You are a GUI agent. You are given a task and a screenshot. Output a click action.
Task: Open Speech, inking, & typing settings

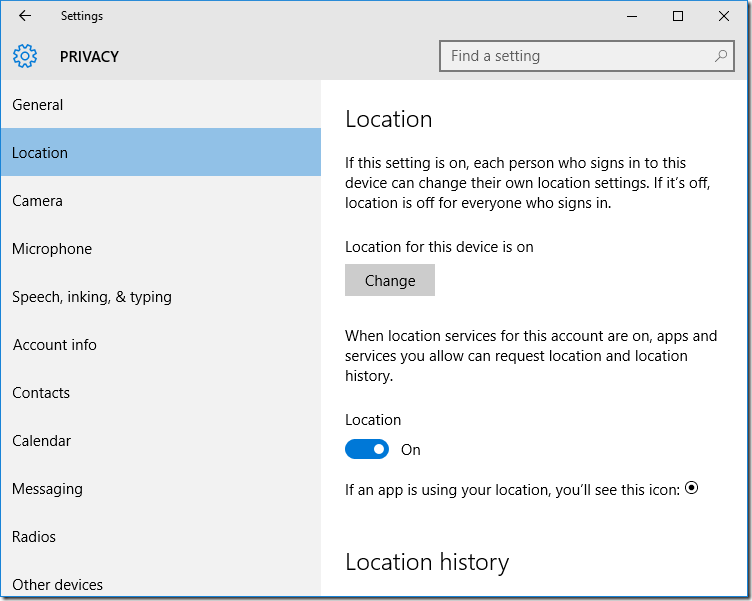pyautogui.click(x=161, y=296)
